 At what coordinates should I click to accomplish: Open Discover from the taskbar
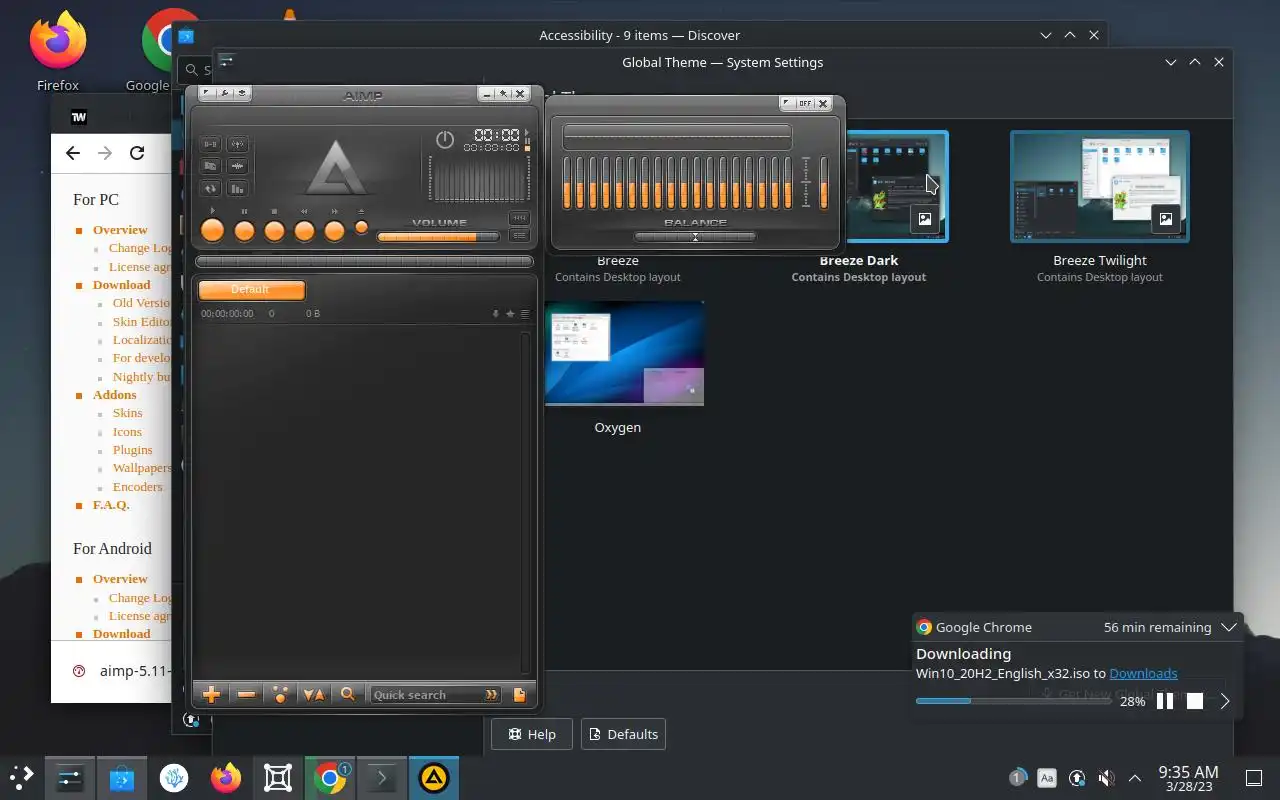pyautogui.click(x=122, y=777)
